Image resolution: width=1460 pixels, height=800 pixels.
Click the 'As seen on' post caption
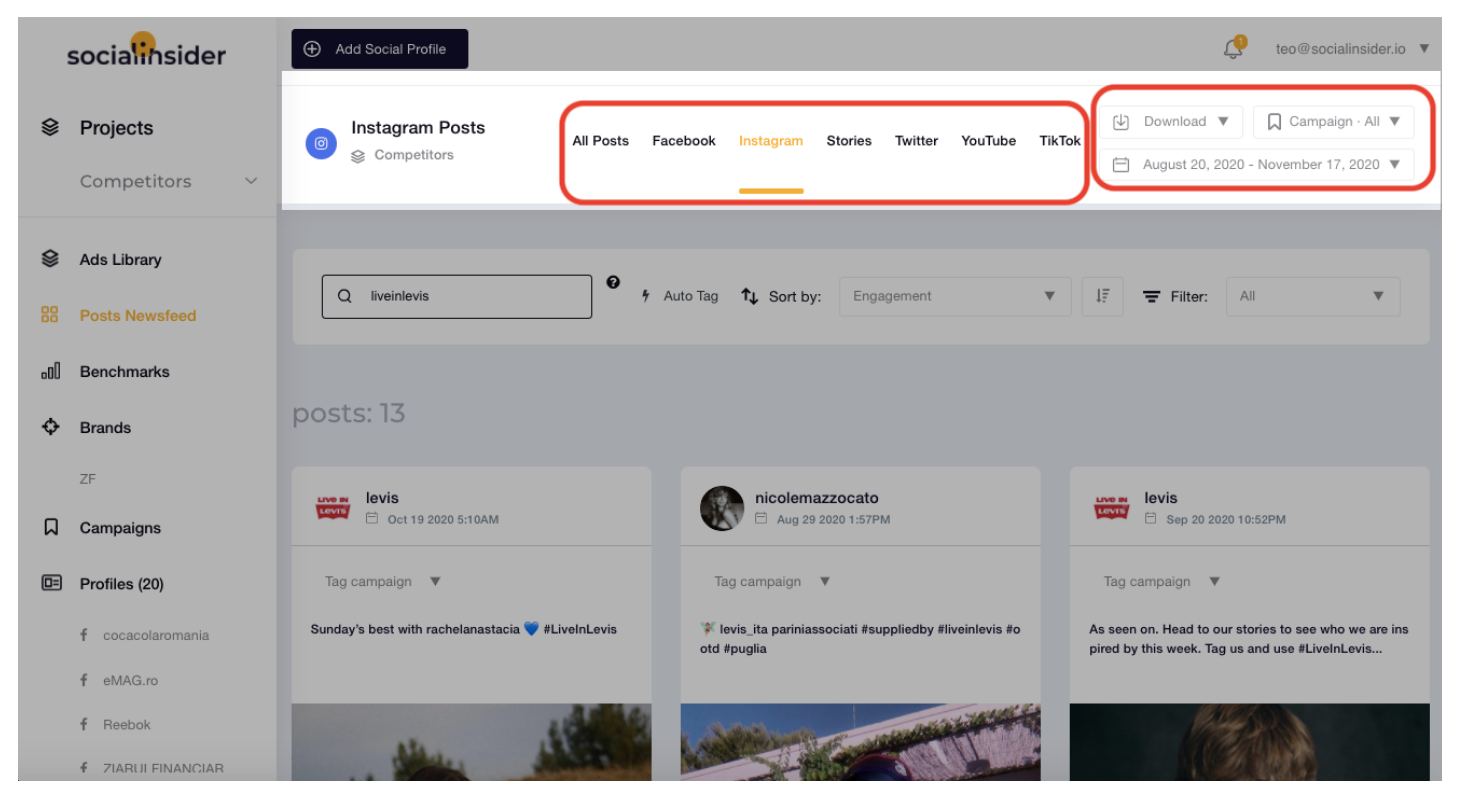coord(1249,639)
